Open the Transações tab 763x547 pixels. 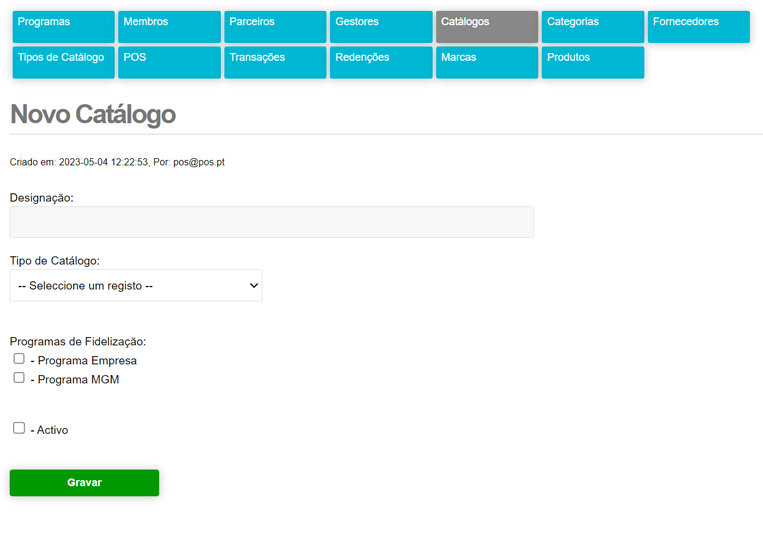(x=274, y=62)
